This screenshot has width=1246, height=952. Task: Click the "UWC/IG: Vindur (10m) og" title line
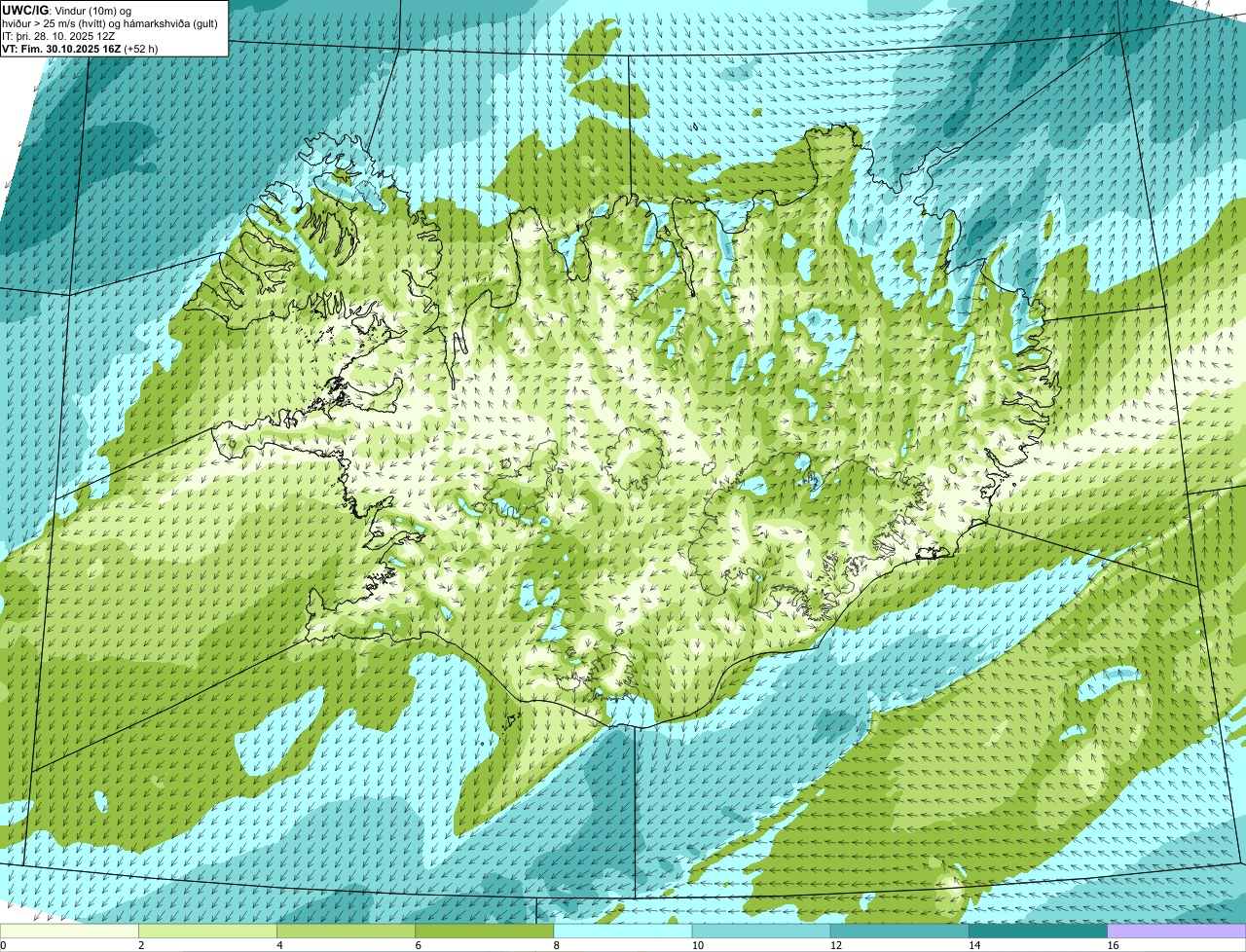pyautogui.click(x=66, y=10)
